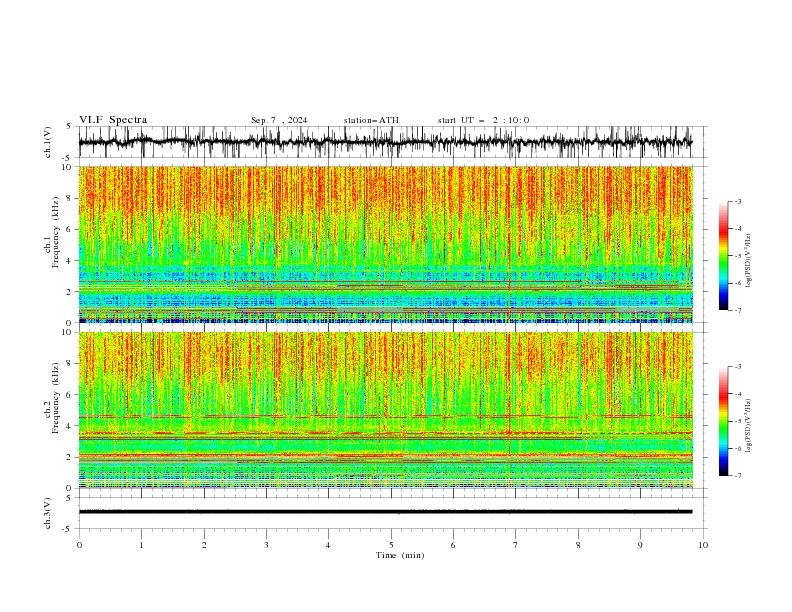This screenshot has height=612, width=792.
Task: Click the time axis tick label "6"
Action: 453,545
